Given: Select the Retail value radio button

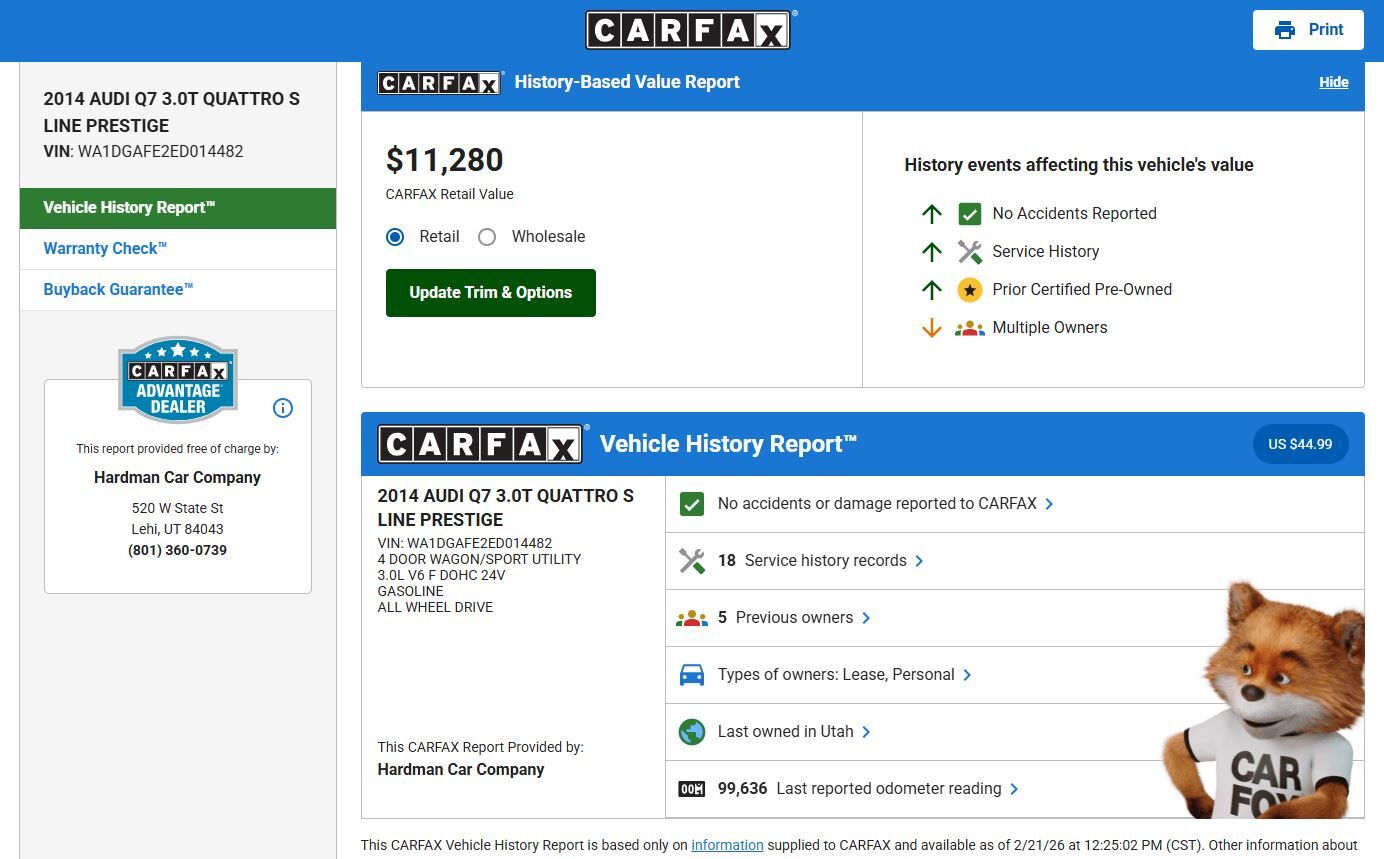Looking at the screenshot, I should coord(395,237).
